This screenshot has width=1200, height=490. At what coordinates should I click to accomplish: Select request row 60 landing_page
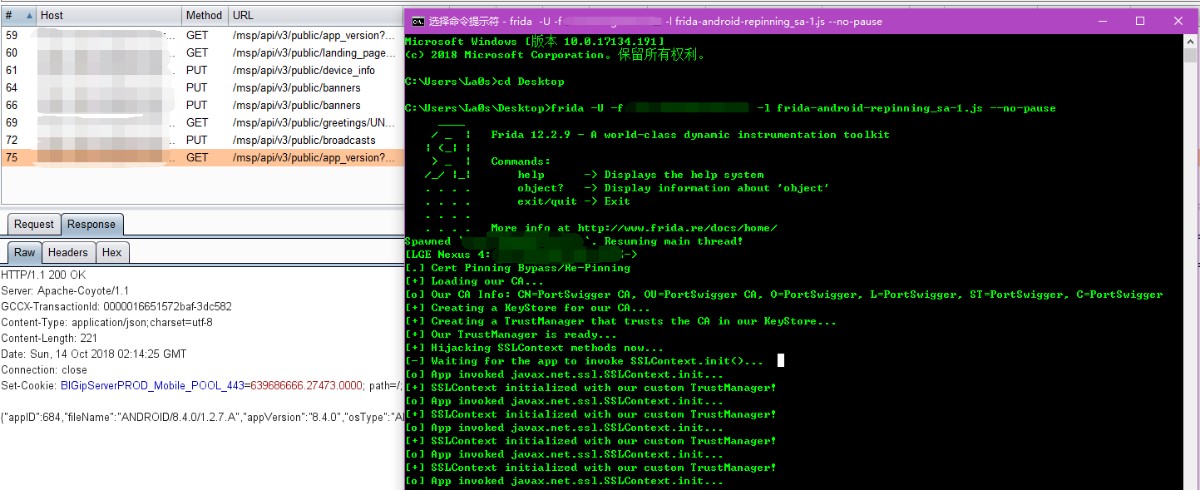pos(202,53)
